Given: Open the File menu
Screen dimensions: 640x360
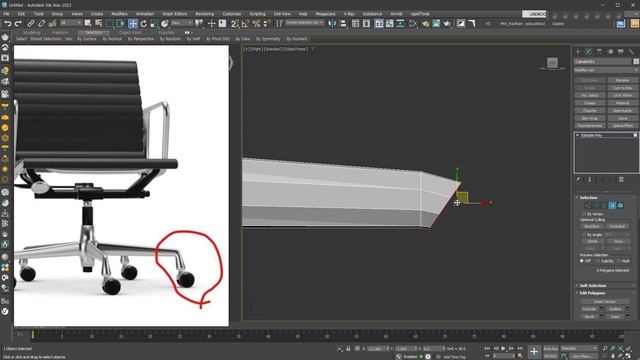Looking at the screenshot, I should coord(7,14).
